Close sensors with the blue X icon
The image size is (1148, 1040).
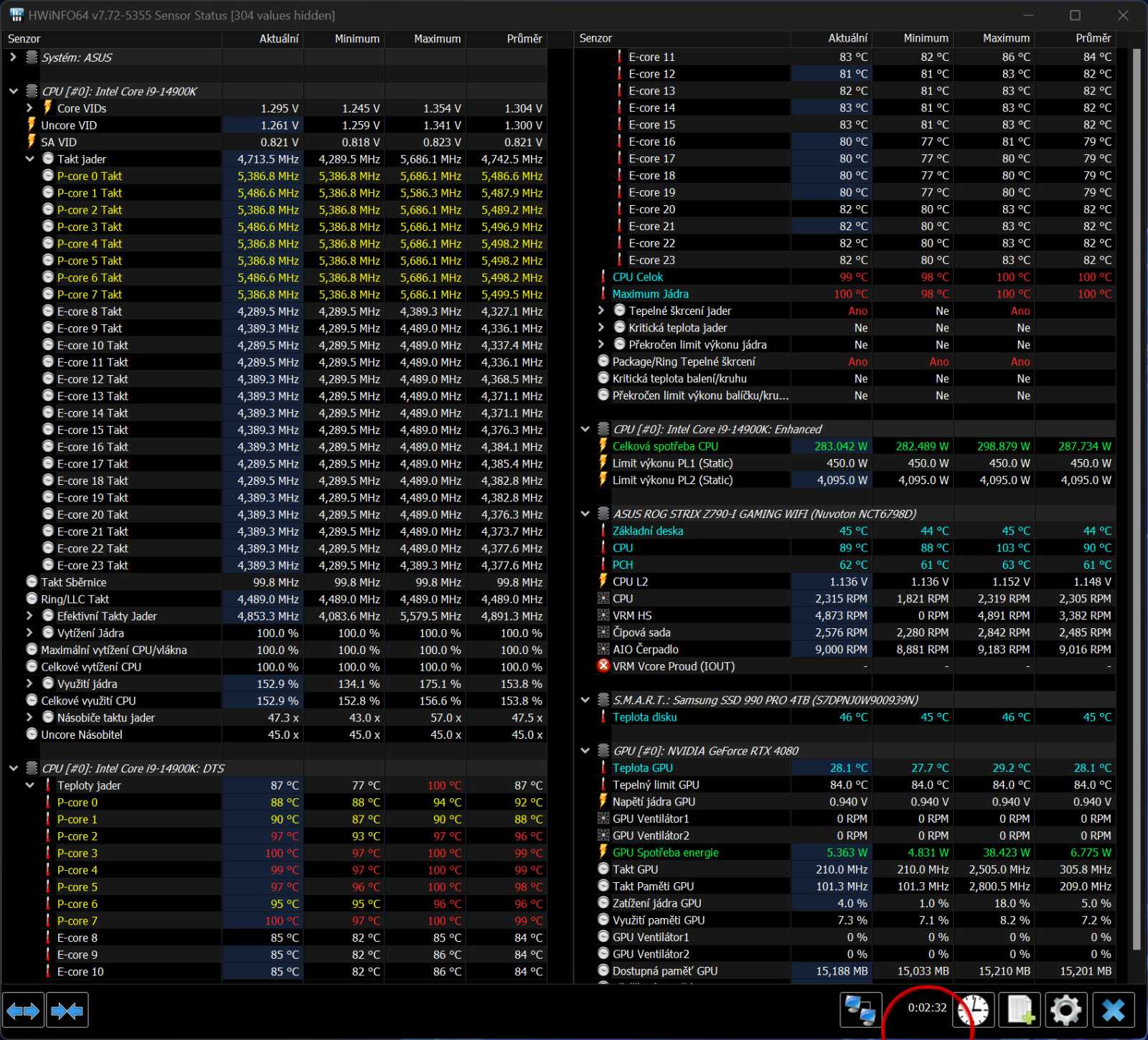(x=1114, y=1011)
